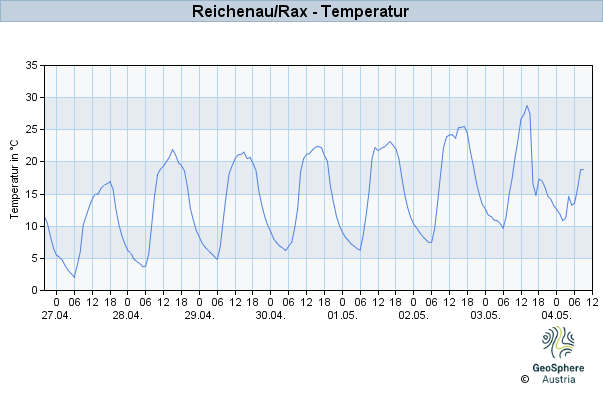Image resolution: width=603 pixels, height=400 pixels.
Task: Click the 27.04. date label
Action: (x=57, y=315)
